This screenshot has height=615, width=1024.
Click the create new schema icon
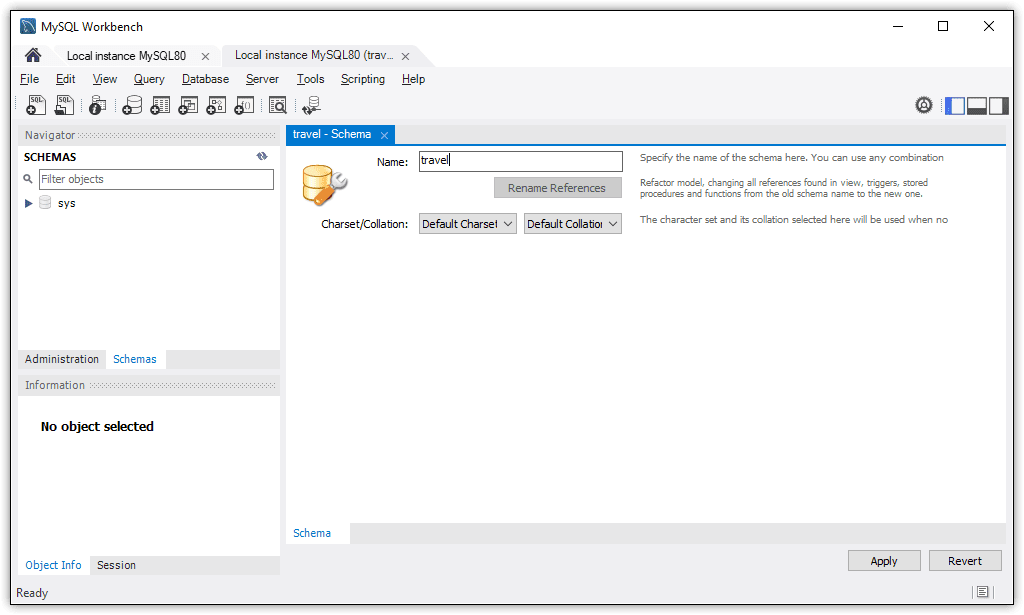click(131, 104)
